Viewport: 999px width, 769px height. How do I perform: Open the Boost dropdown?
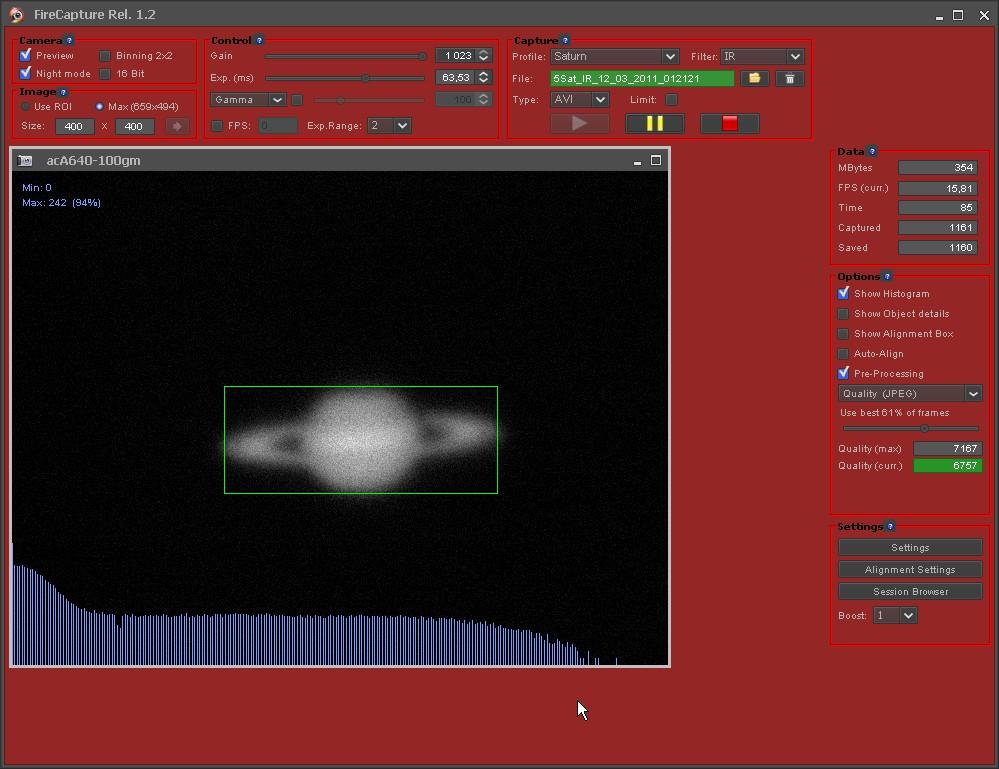(x=895, y=615)
